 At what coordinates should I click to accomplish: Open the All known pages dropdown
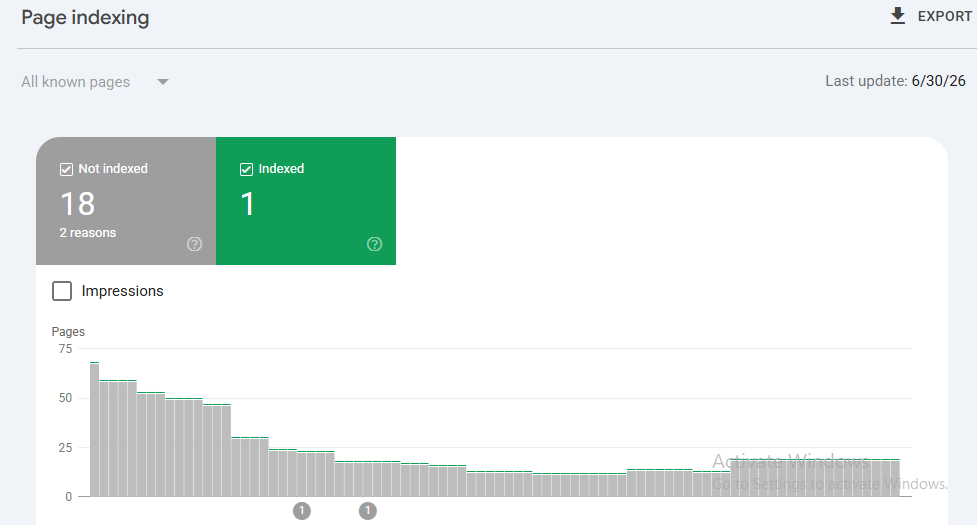[x=95, y=82]
